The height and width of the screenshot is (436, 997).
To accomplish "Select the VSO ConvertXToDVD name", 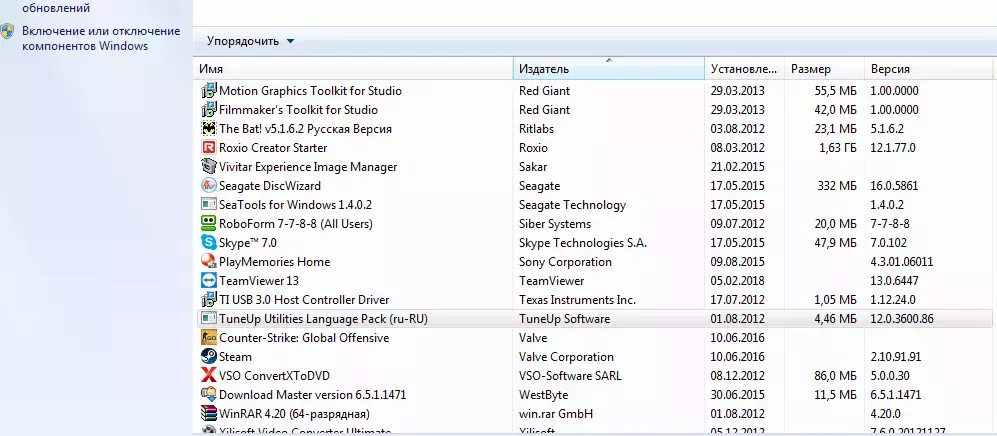I will [274, 376].
